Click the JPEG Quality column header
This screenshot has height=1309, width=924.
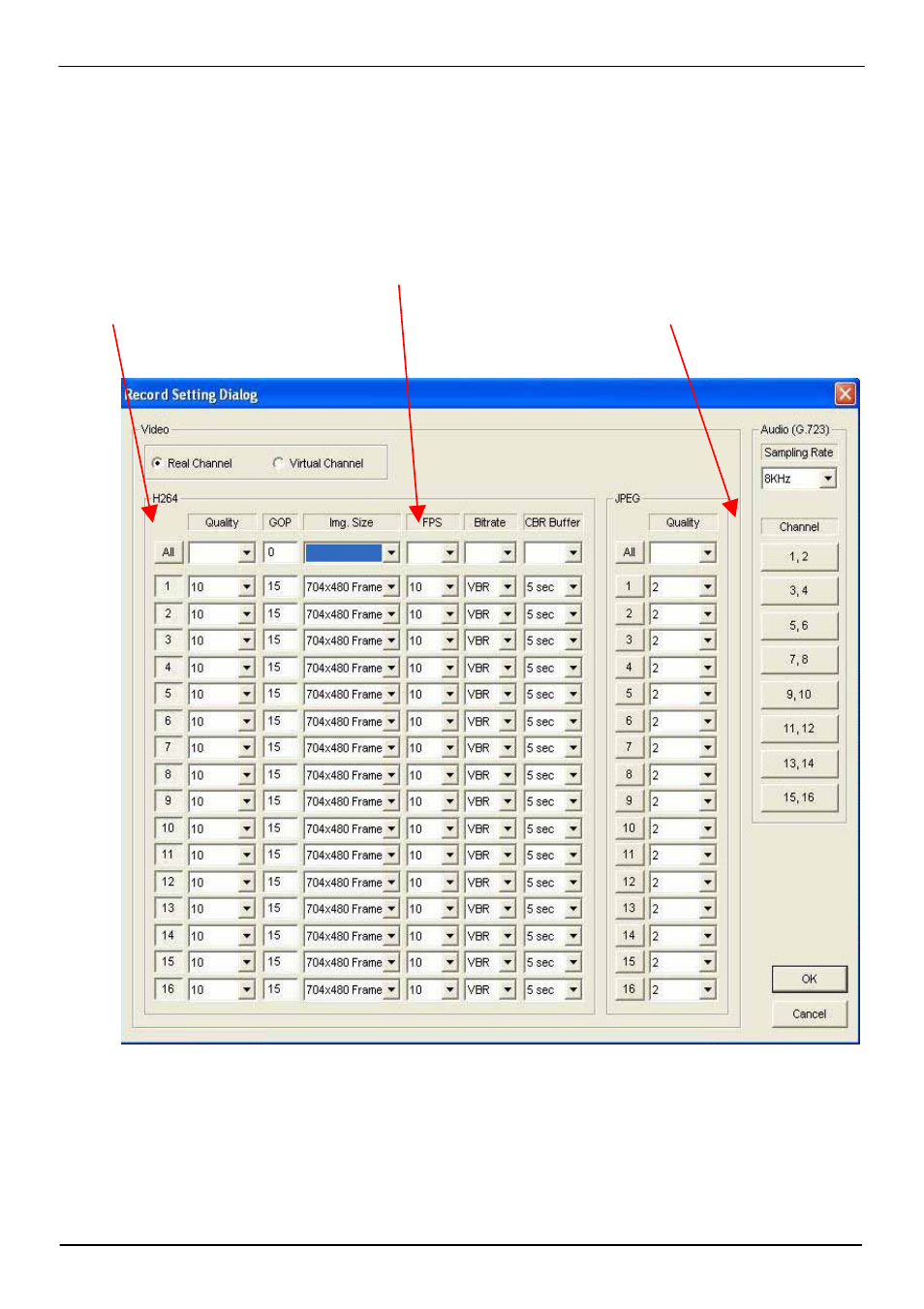click(x=683, y=522)
